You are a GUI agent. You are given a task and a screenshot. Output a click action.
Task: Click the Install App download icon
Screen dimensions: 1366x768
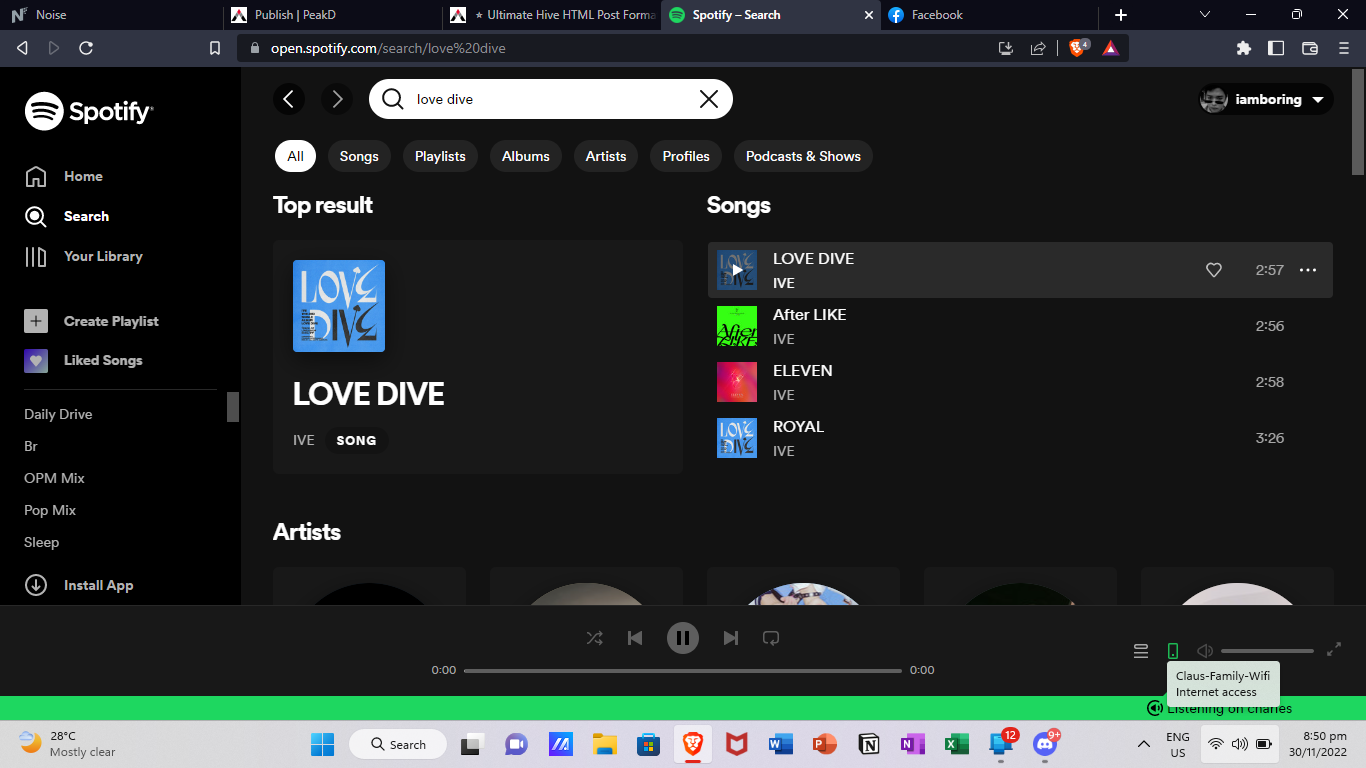pos(36,585)
